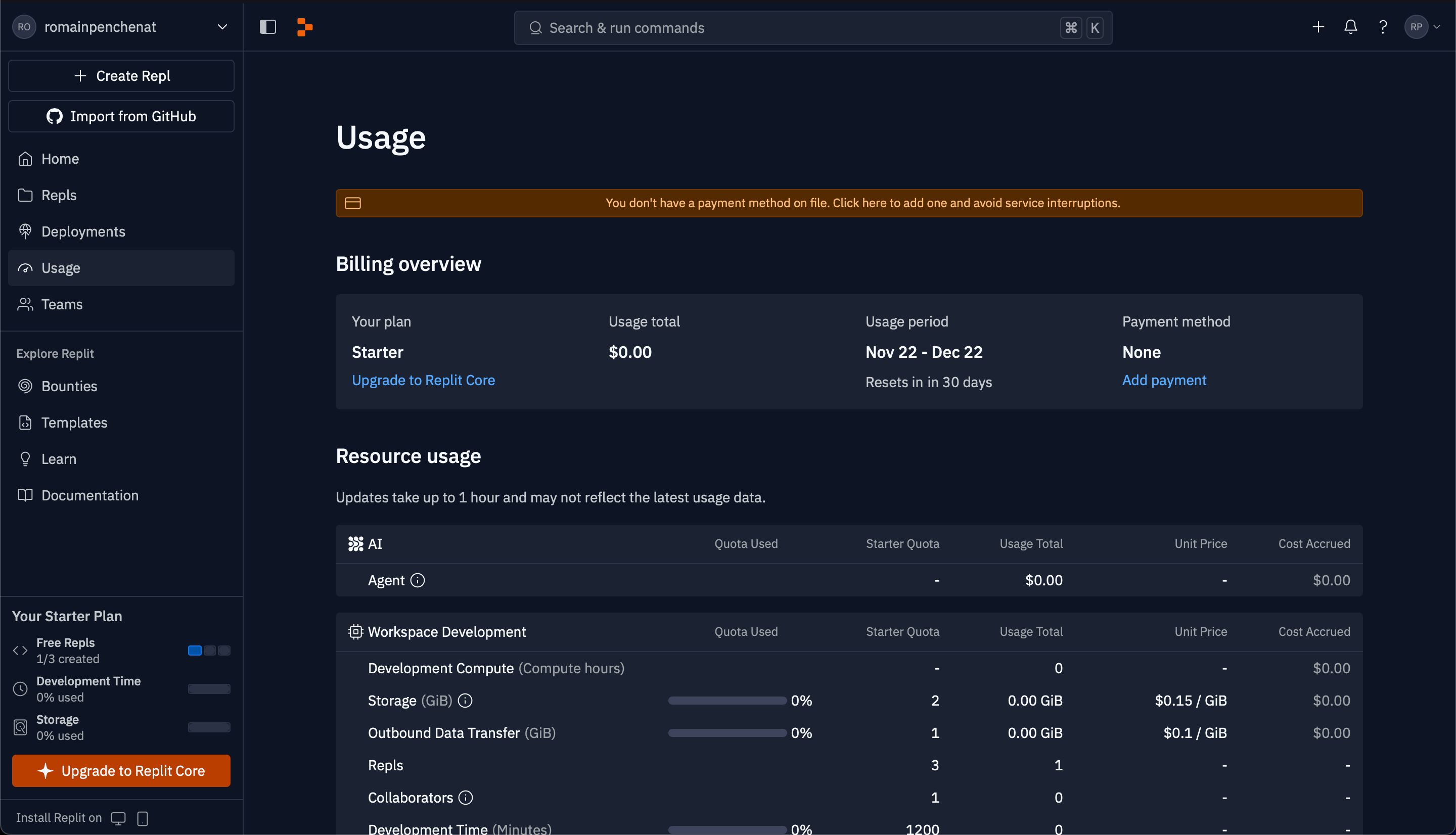The height and width of the screenshot is (835, 1456).
Task: Click the $0.00 usage total value
Action: [630, 352]
